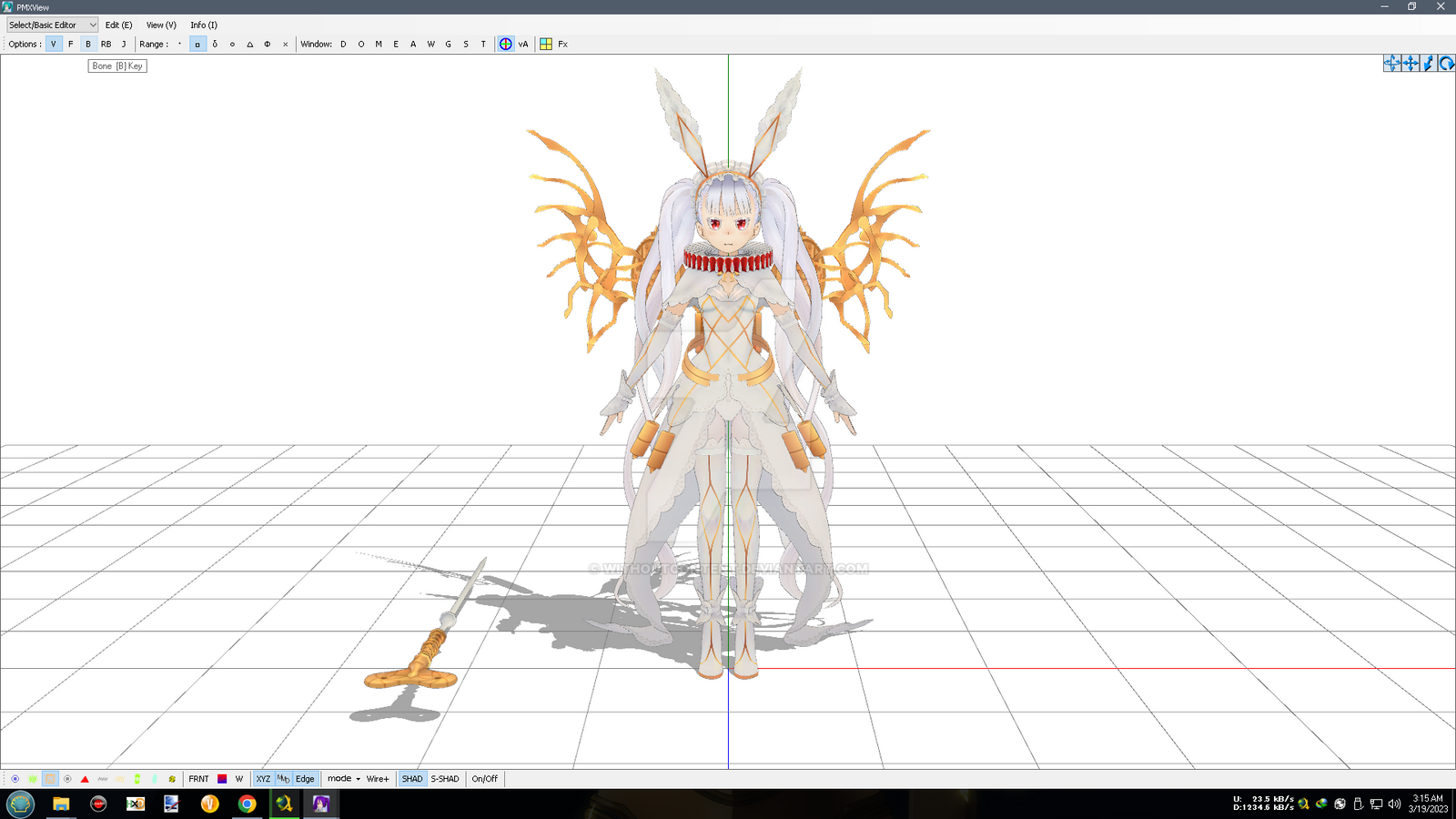Open the S window from toolbar
Viewport: 1456px width, 819px height.
[466, 44]
